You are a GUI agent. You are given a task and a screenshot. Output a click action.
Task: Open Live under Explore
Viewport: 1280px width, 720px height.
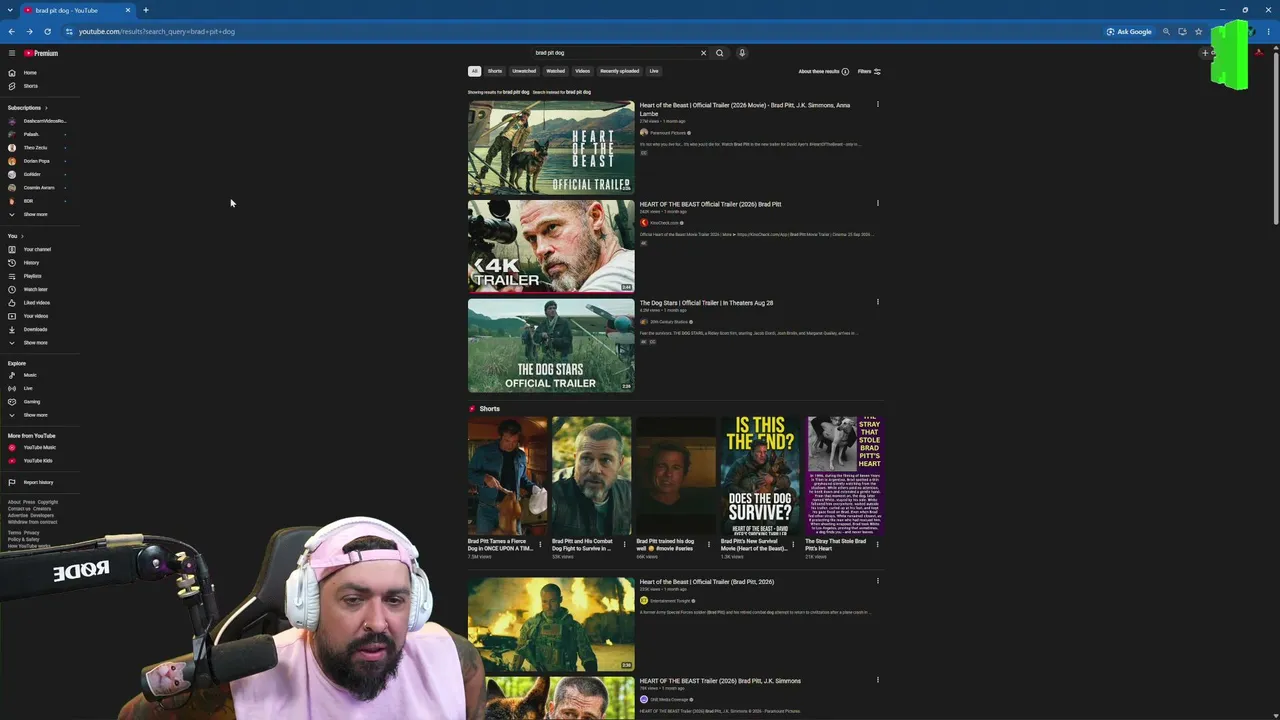[28, 388]
